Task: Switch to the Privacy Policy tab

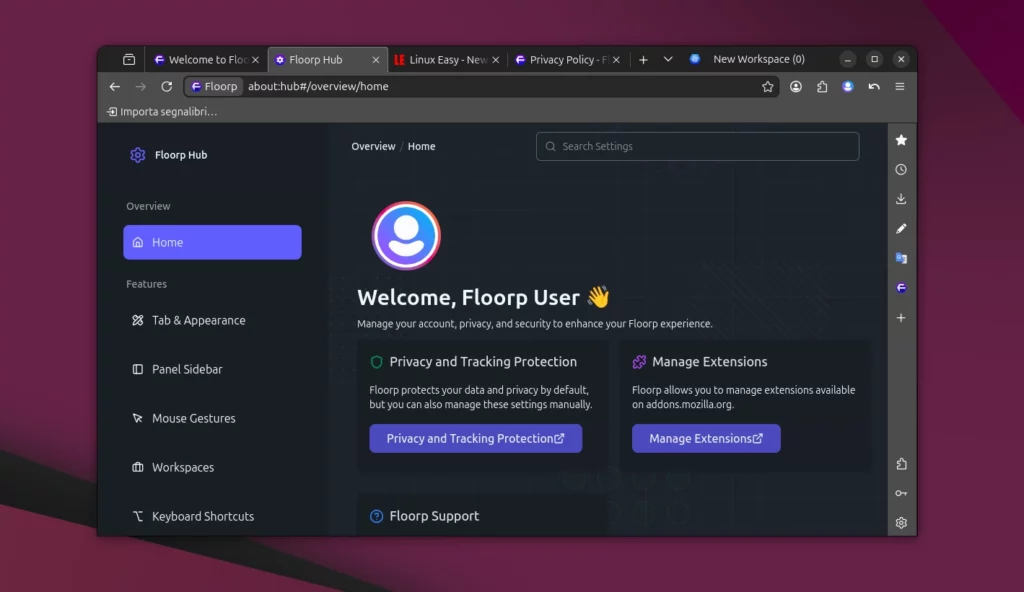Action: 565,59
